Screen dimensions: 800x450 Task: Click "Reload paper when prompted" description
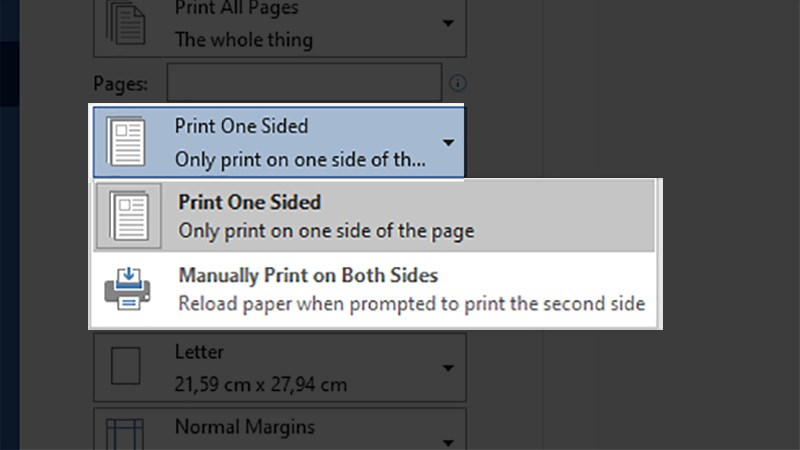[x=411, y=303]
